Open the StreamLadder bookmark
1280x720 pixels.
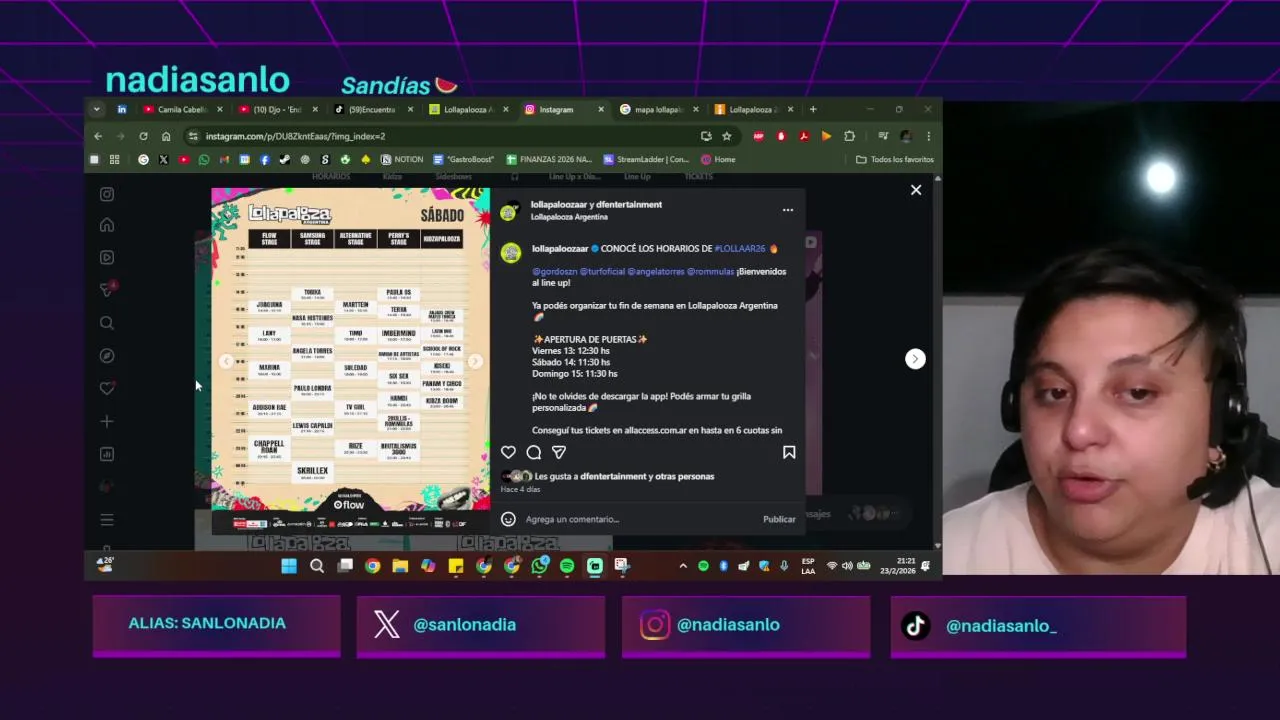point(646,159)
